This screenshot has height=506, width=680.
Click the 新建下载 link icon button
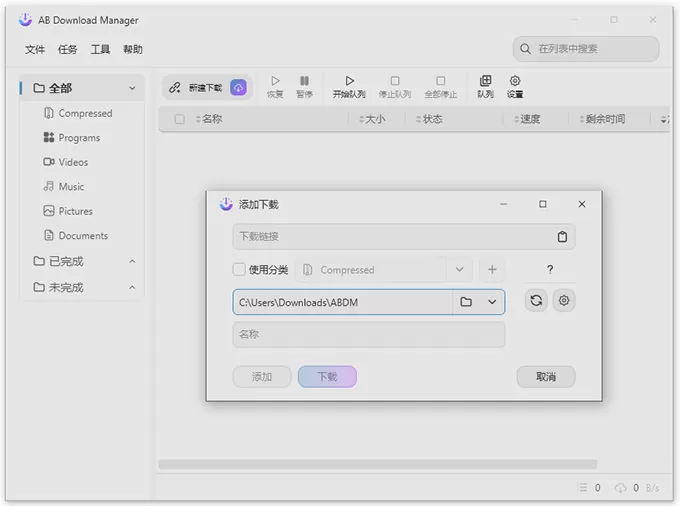click(175, 88)
